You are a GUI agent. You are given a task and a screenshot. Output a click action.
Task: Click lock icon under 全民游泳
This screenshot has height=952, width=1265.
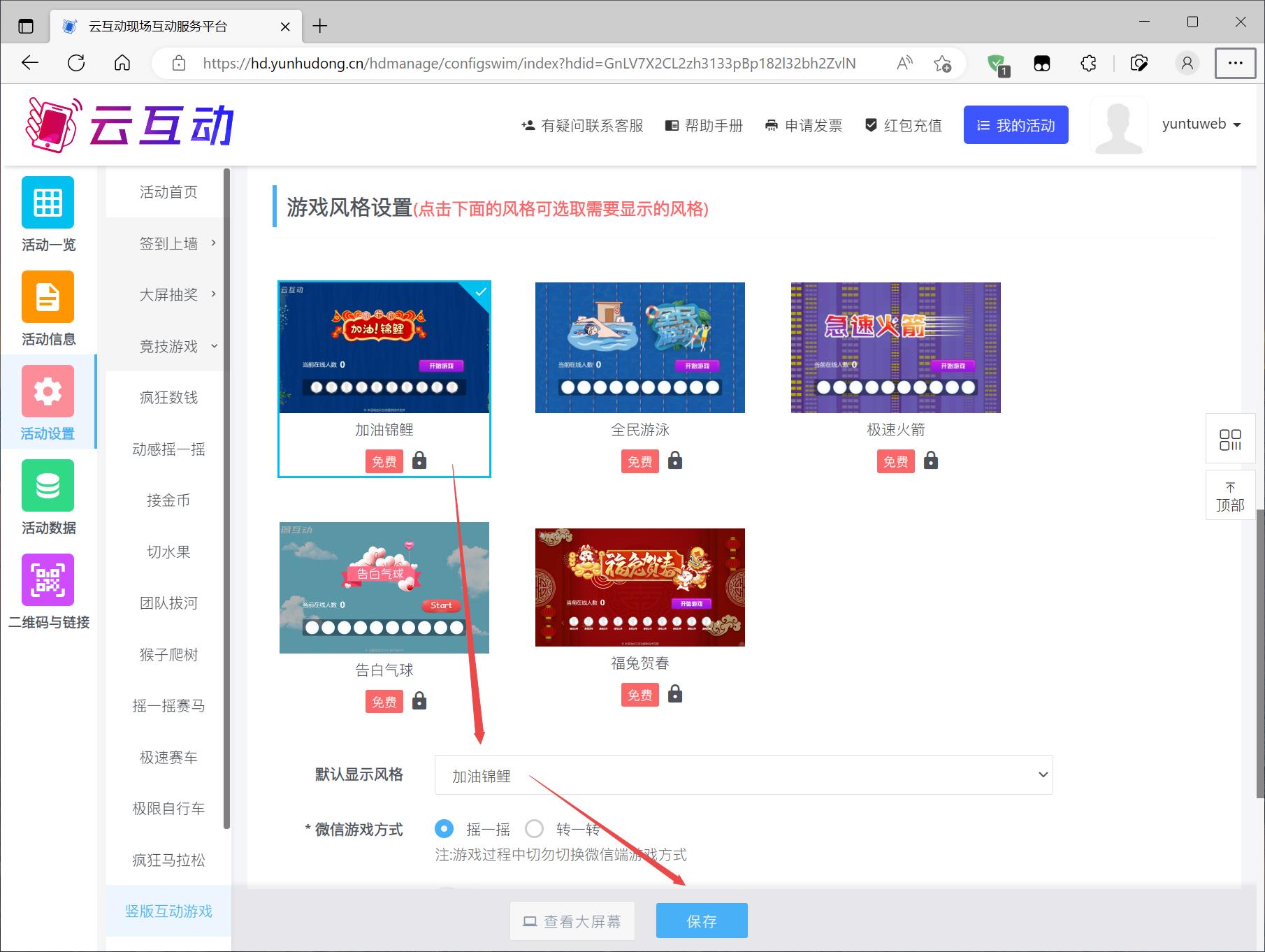coord(675,461)
